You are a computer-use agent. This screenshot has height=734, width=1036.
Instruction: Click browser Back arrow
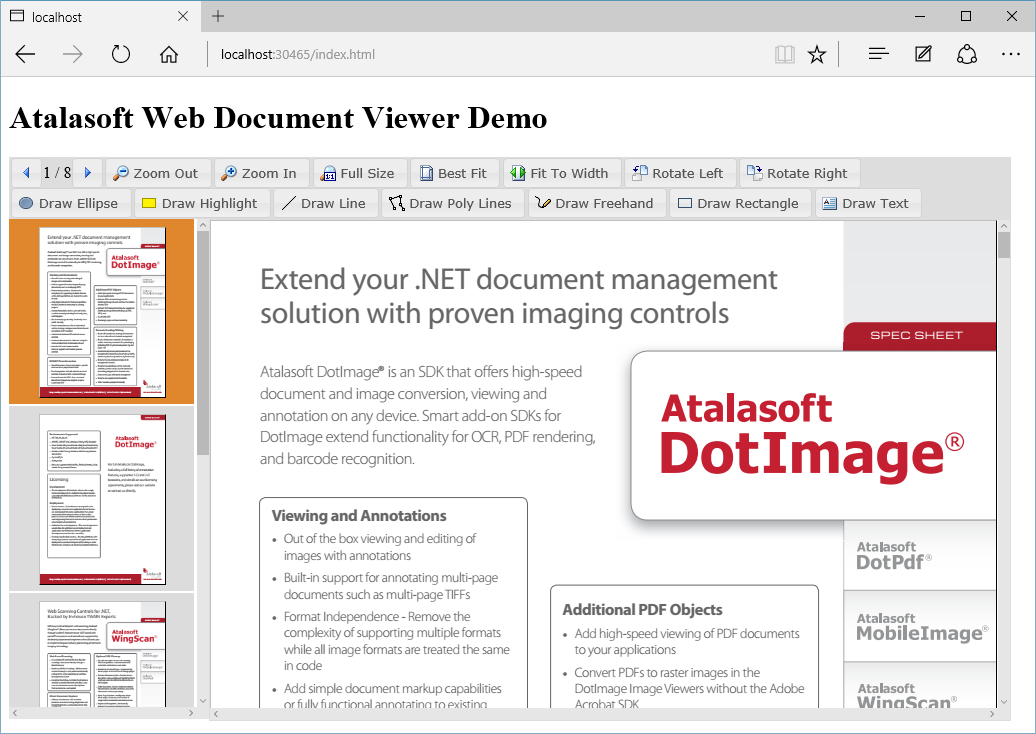[25, 54]
